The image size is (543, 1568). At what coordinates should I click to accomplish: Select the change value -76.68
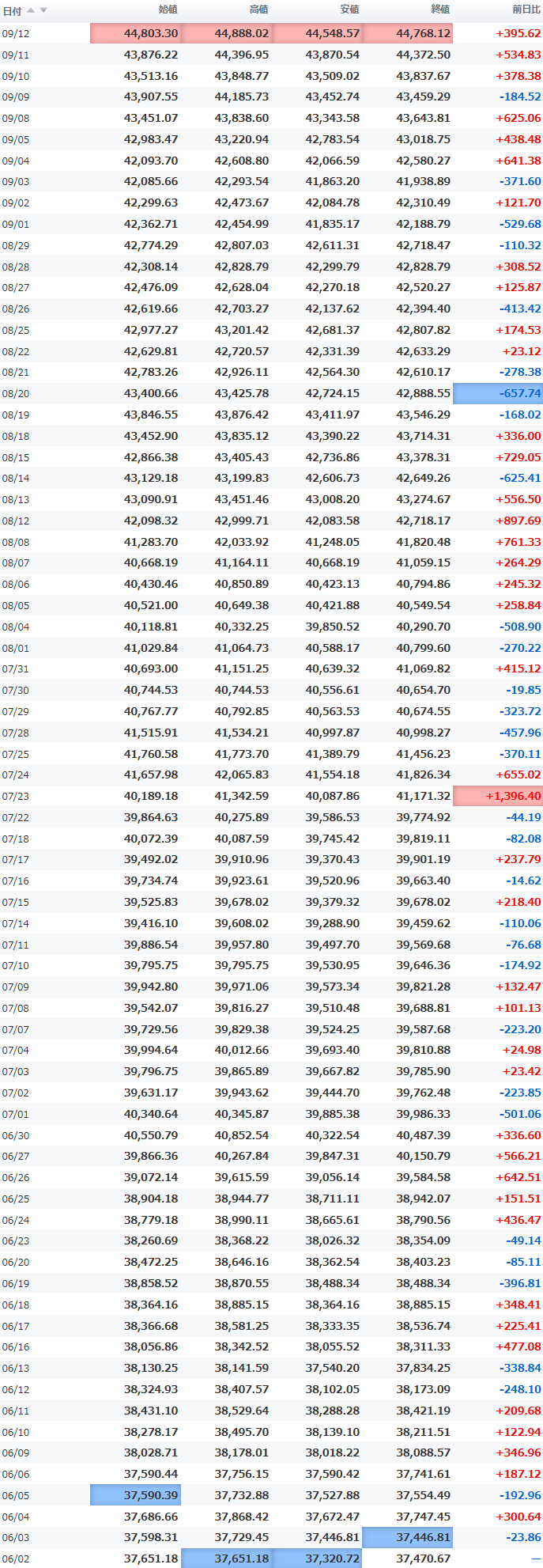pos(523,945)
